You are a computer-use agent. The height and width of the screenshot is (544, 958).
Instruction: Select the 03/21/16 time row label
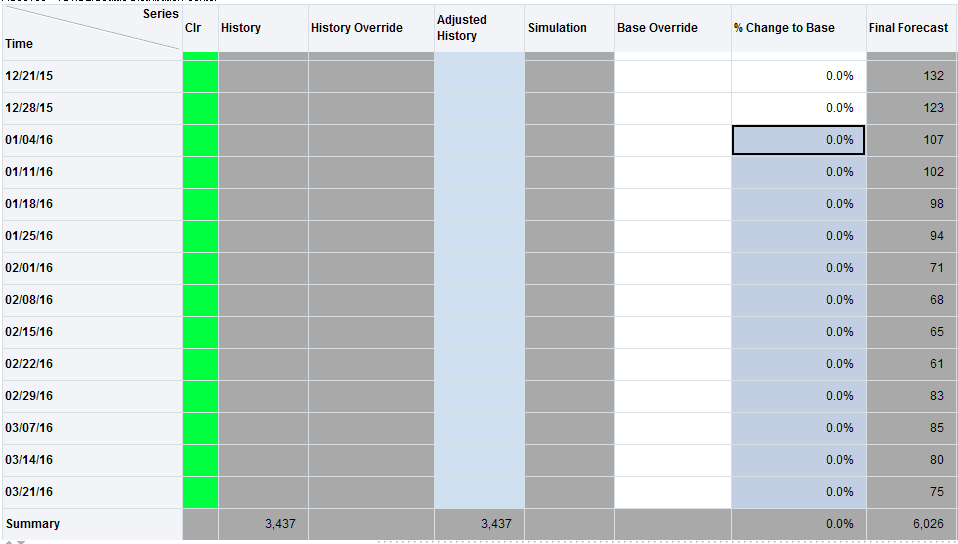(x=92, y=492)
